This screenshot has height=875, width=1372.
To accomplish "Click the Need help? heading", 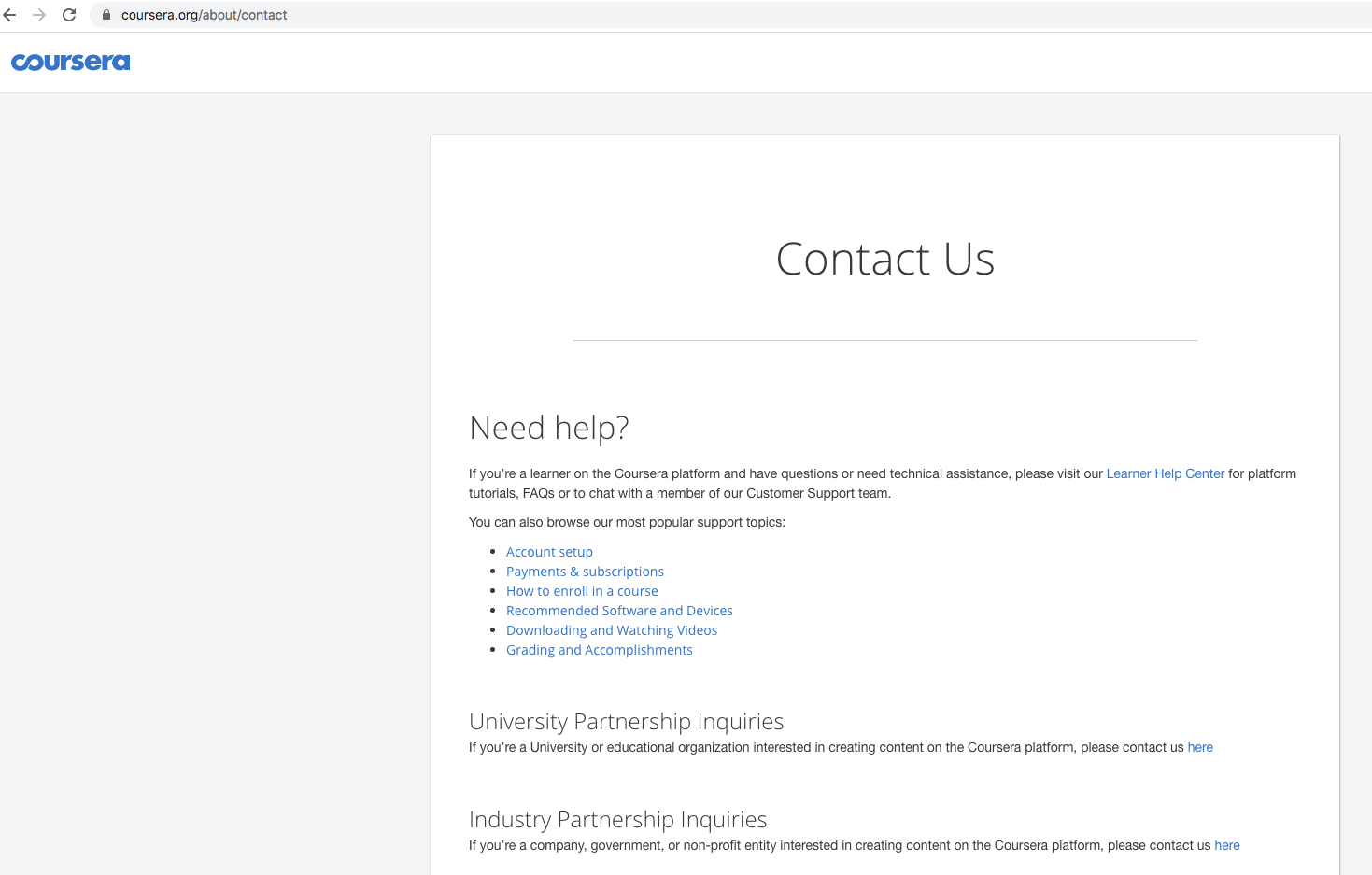I will [549, 428].
